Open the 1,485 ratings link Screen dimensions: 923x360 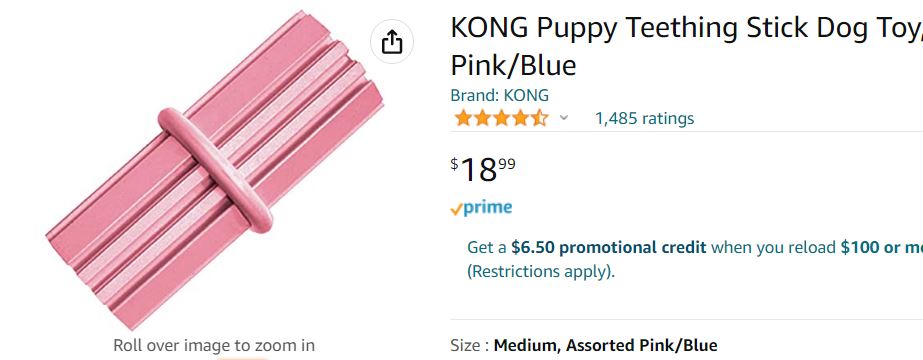point(644,118)
